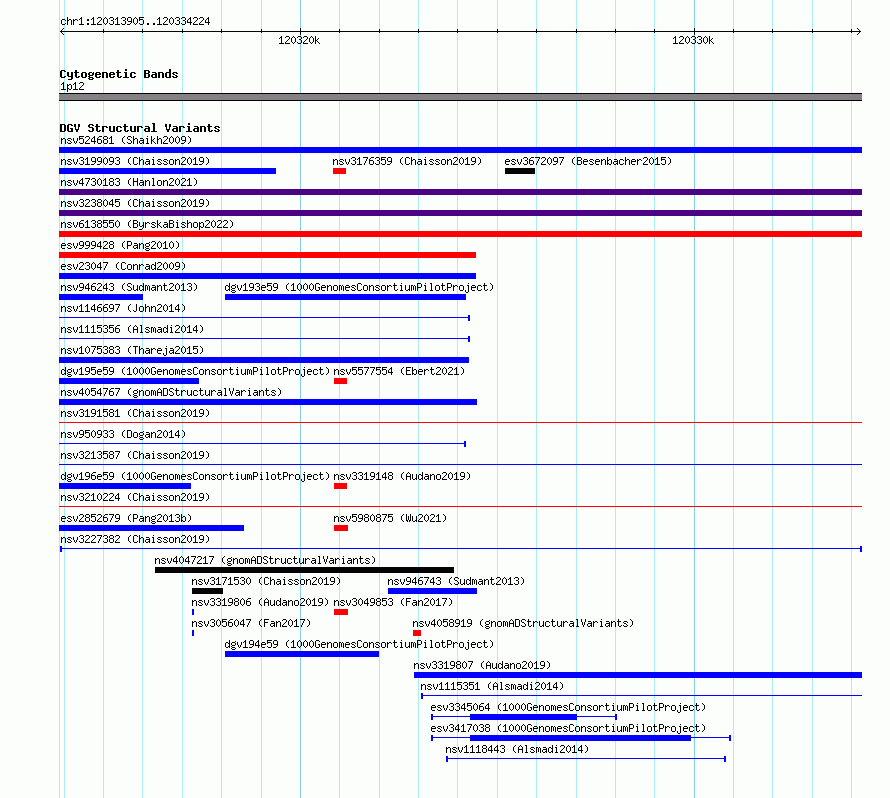890x798 pixels.
Task: Click esv3345064 variant label
Action: point(568,707)
